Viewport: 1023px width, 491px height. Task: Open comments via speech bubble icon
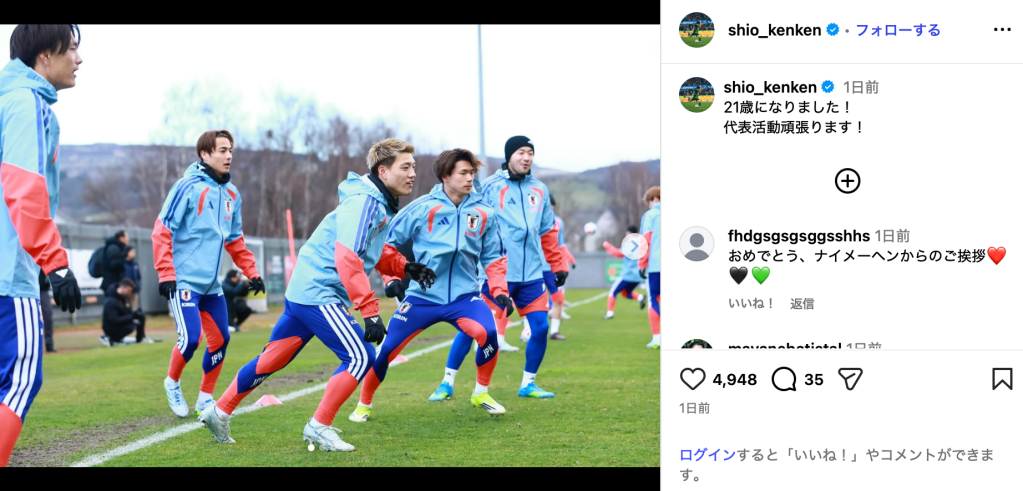[784, 379]
